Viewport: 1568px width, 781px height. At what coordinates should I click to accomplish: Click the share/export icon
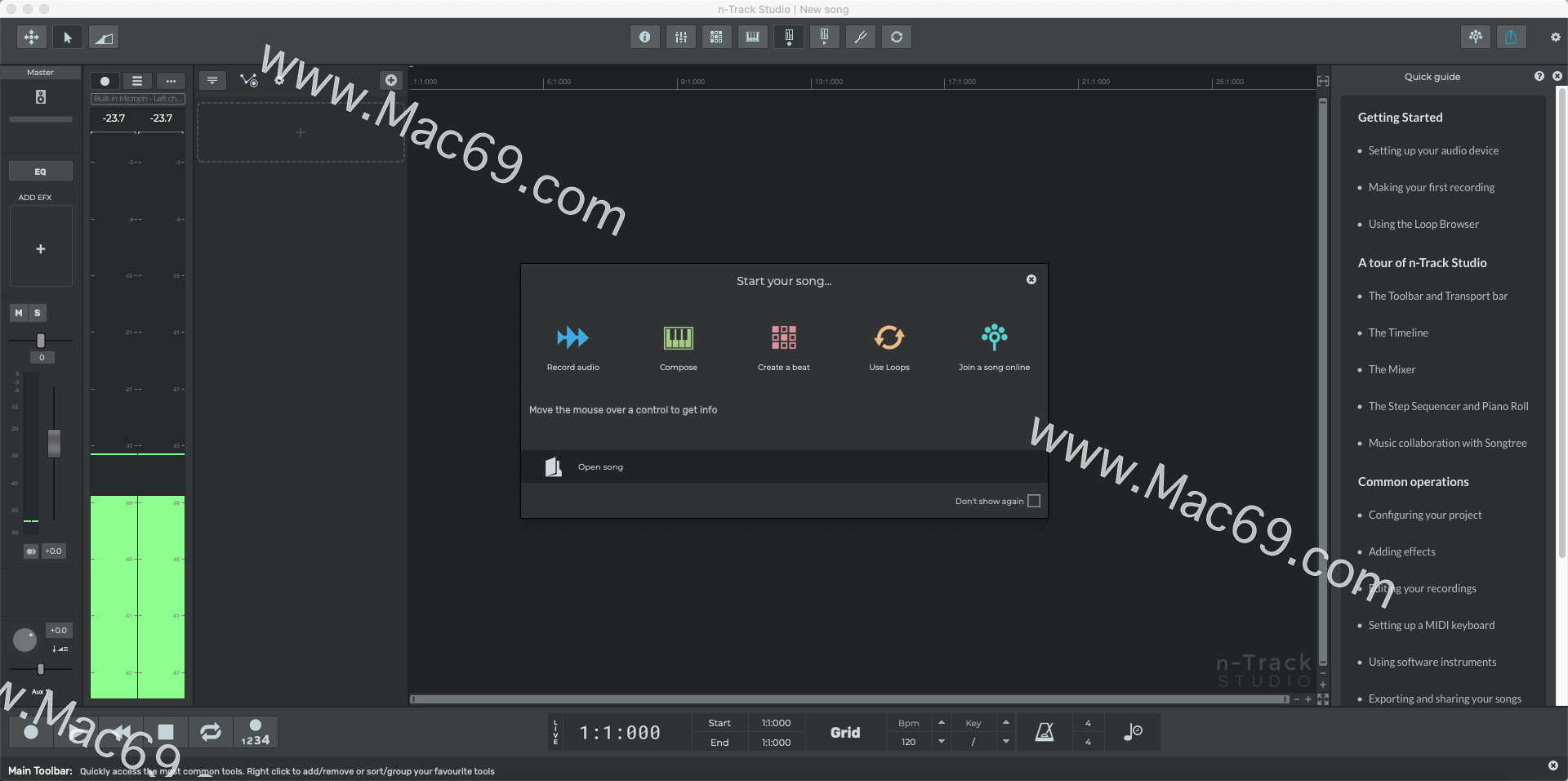1511,37
